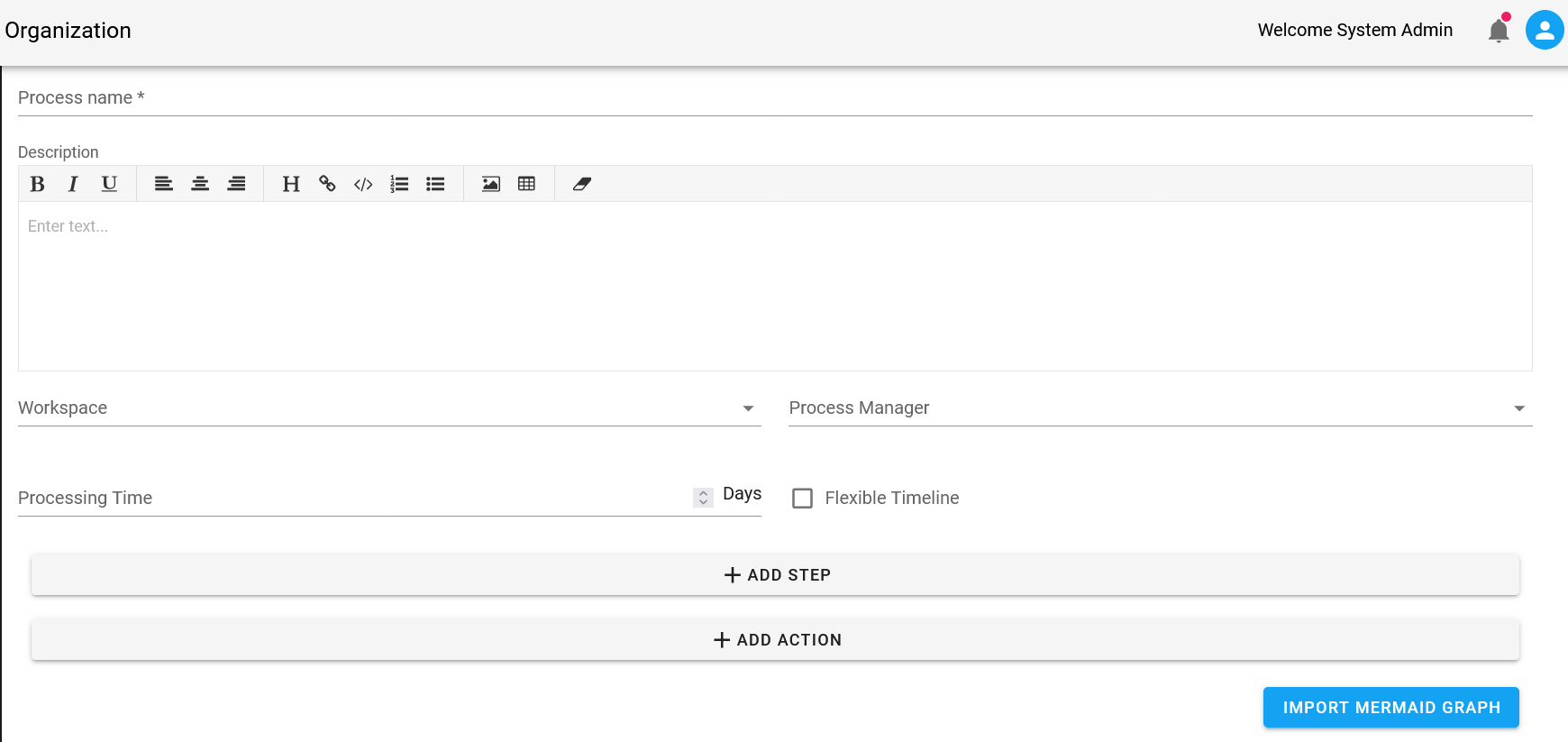1568x742 pixels.
Task: Open notifications via the bell icon
Action: (1499, 31)
